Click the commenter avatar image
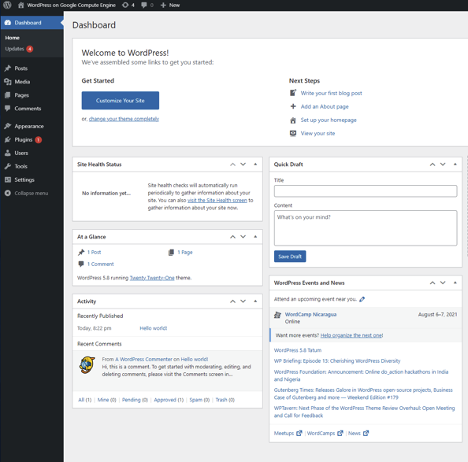The image size is (468, 462). (87, 365)
